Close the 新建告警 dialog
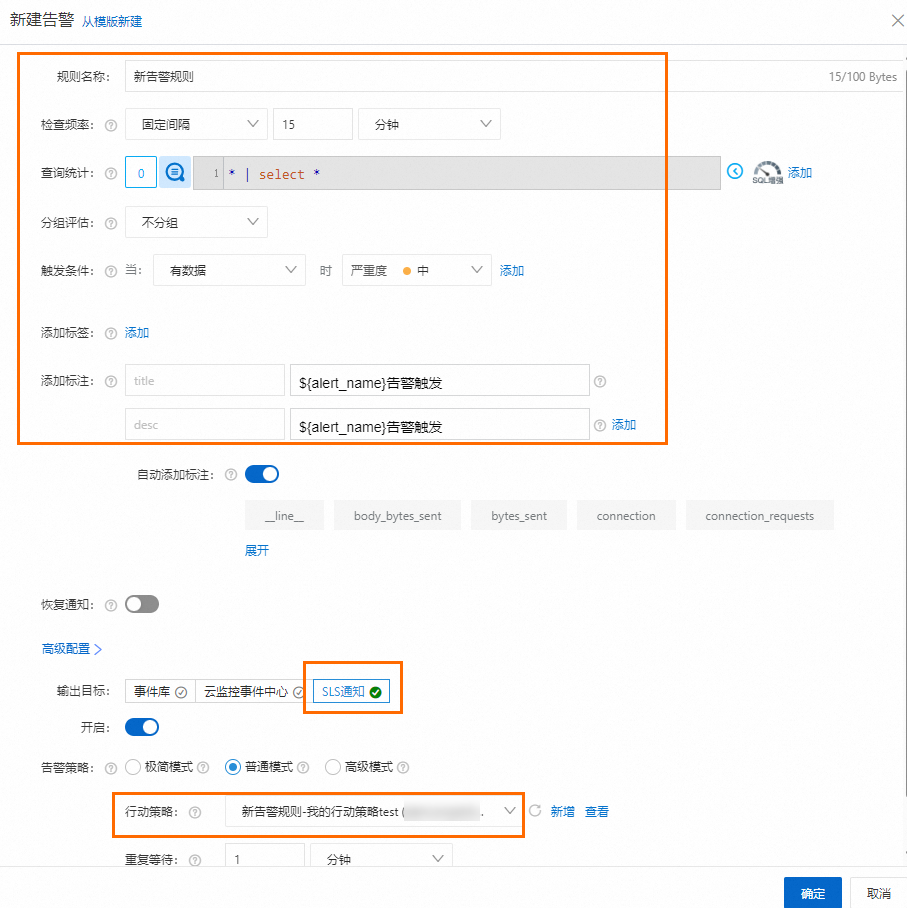Screen dimensions: 907x908 click(x=897, y=21)
